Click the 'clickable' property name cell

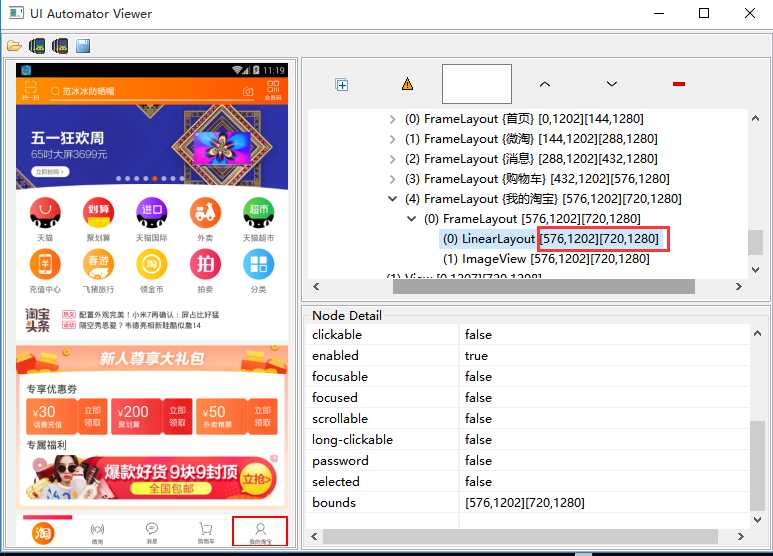pyautogui.click(x=382, y=335)
